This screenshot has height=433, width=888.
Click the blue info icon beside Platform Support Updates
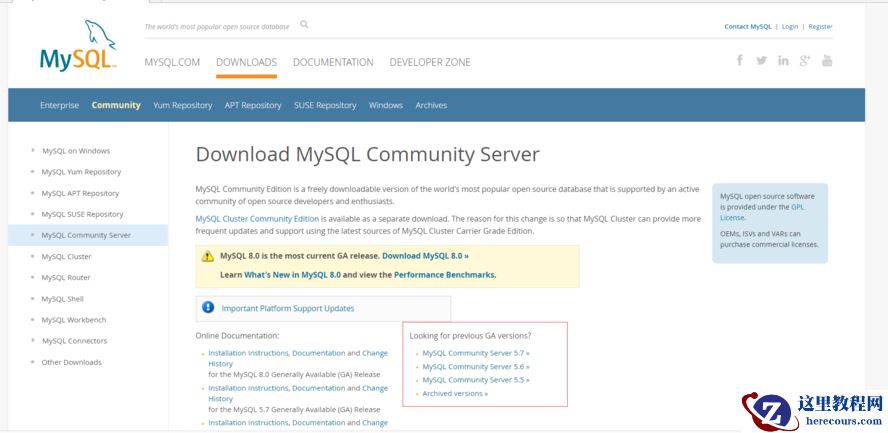[208, 307]
